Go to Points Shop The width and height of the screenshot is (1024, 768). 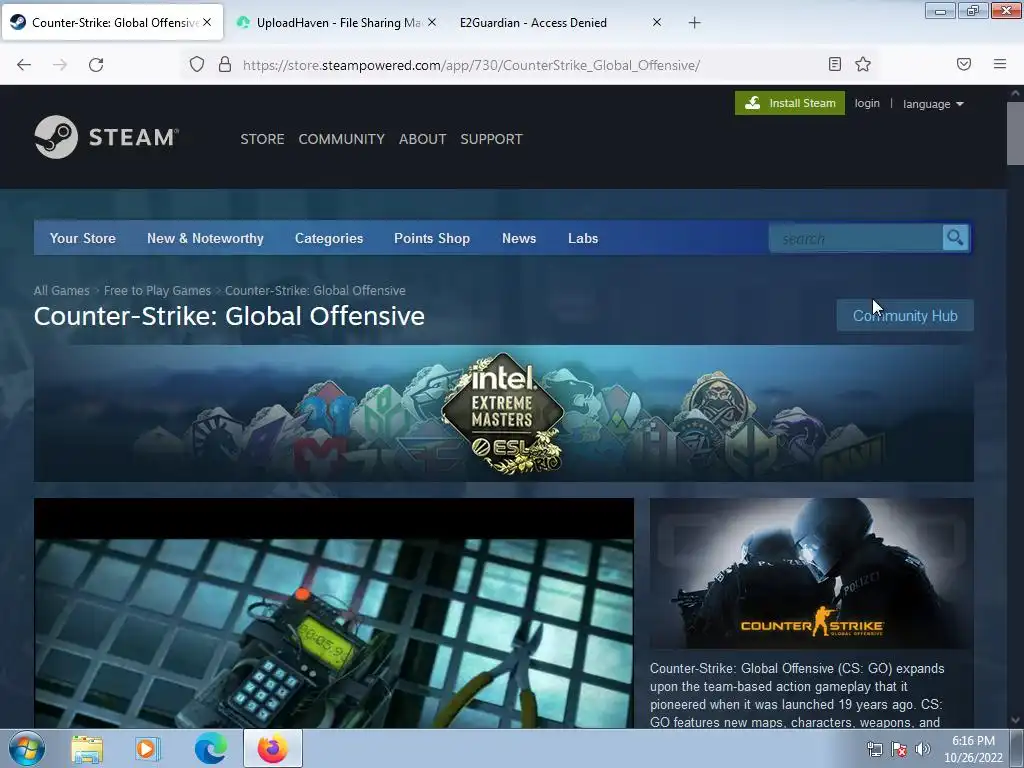point(432,238)
